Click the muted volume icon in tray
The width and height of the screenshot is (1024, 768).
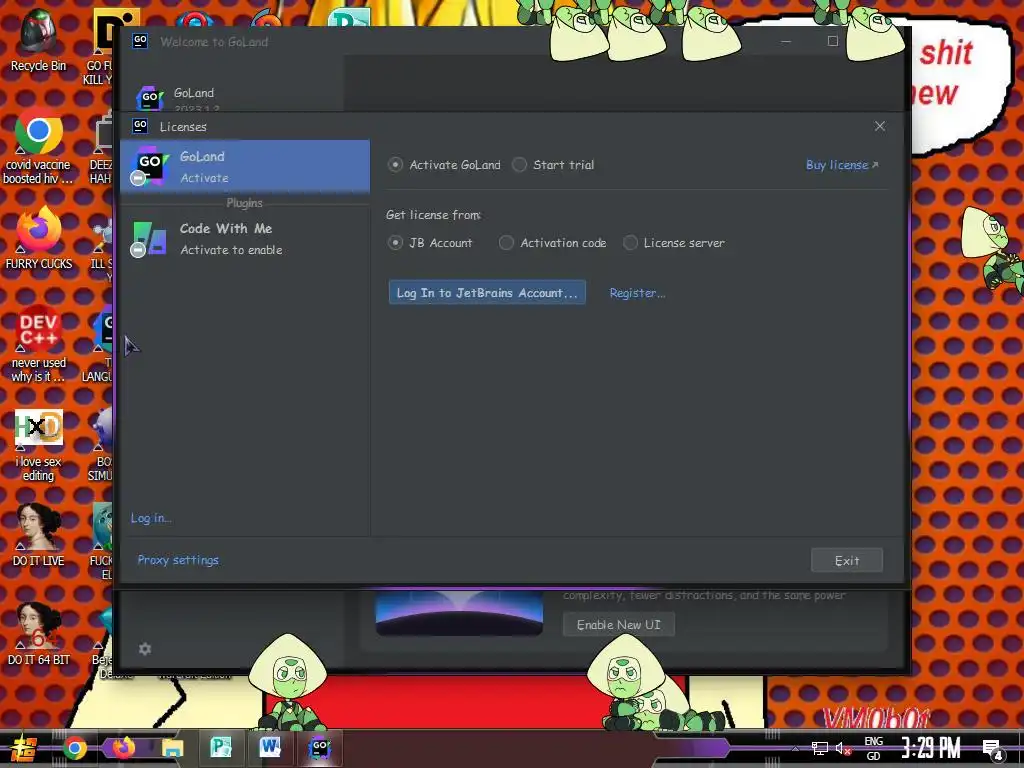click(x=843, y=748)
